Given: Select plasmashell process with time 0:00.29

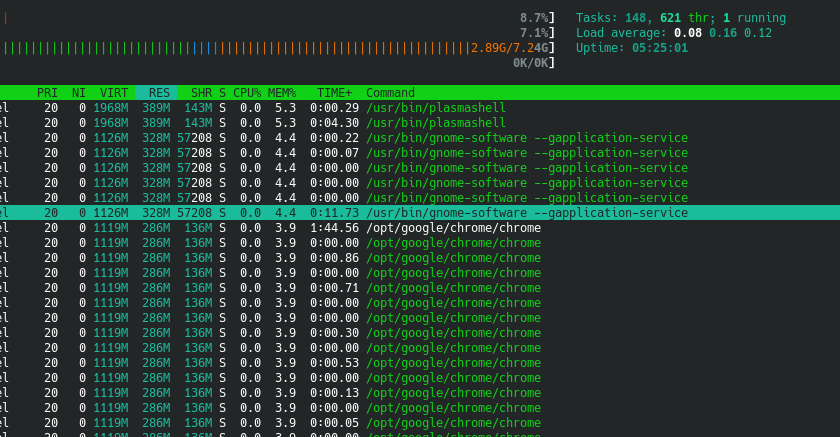Looking at the screenshot, I should point(436,108).
